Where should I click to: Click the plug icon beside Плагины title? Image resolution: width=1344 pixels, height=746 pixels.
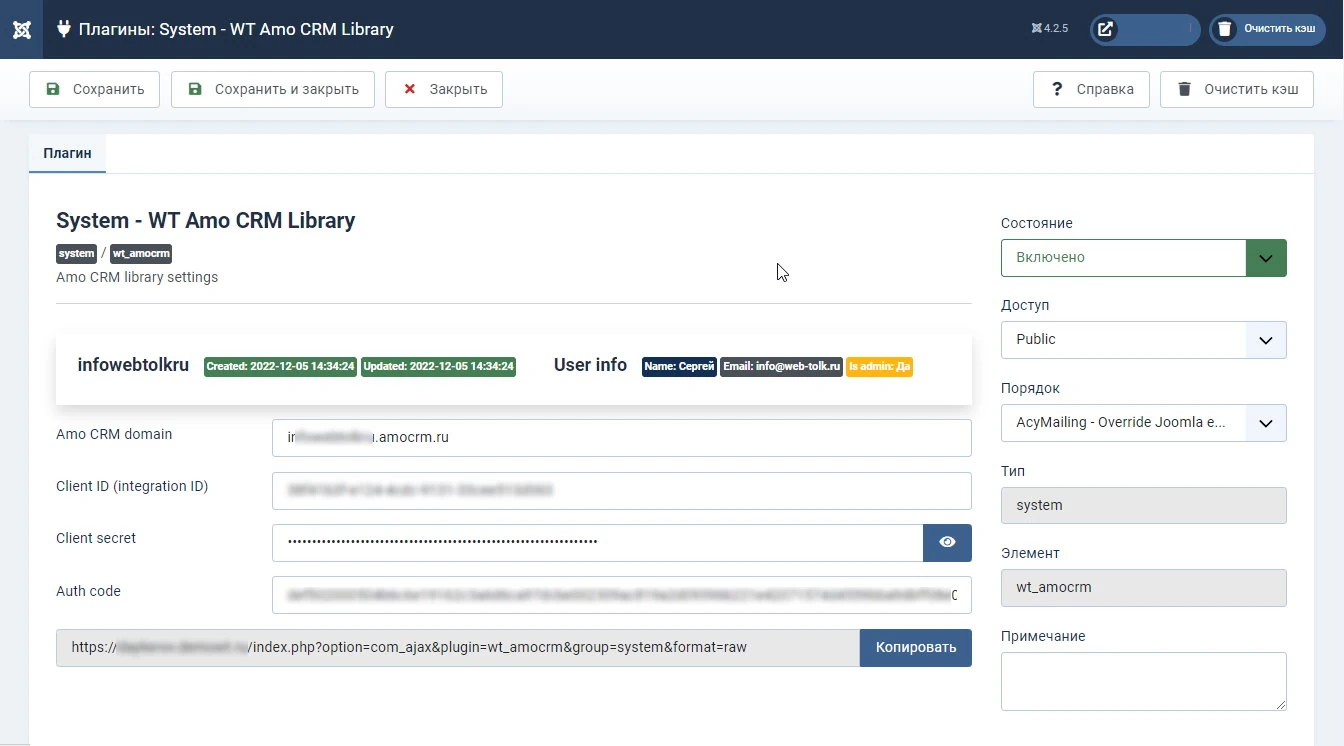64,29
